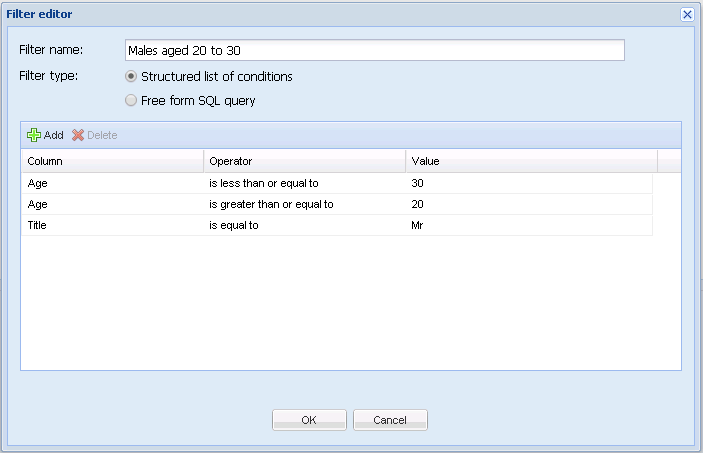Select the Title column cell
The width and height of the screenshot is (703, 453).
112,225
